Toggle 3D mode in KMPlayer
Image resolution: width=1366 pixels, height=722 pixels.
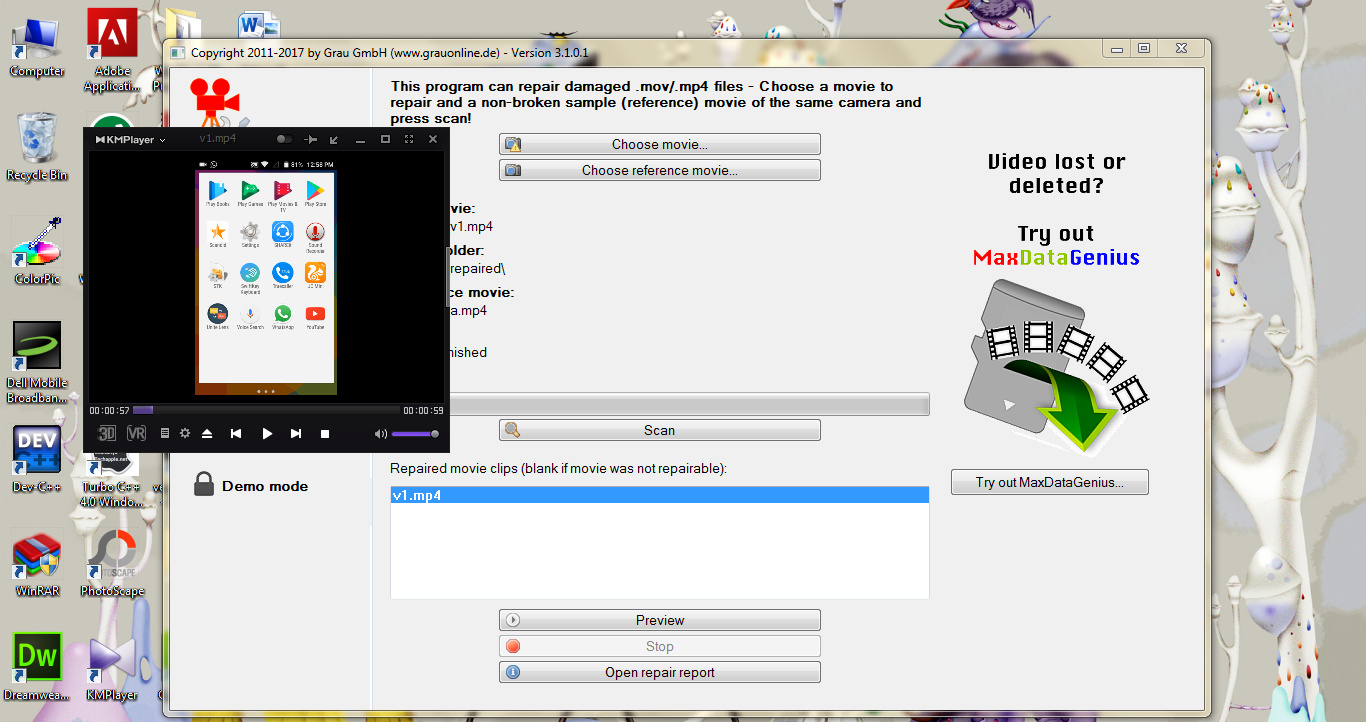(107, 434)
